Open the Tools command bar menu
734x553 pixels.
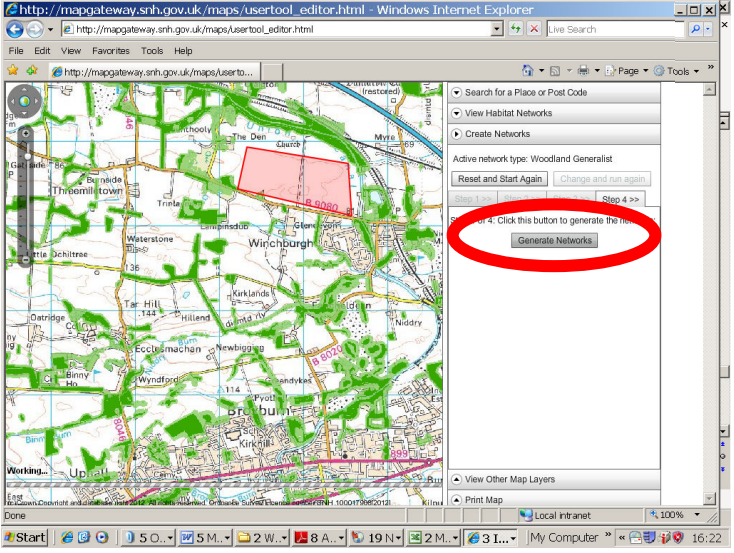(x=676, y=71)
